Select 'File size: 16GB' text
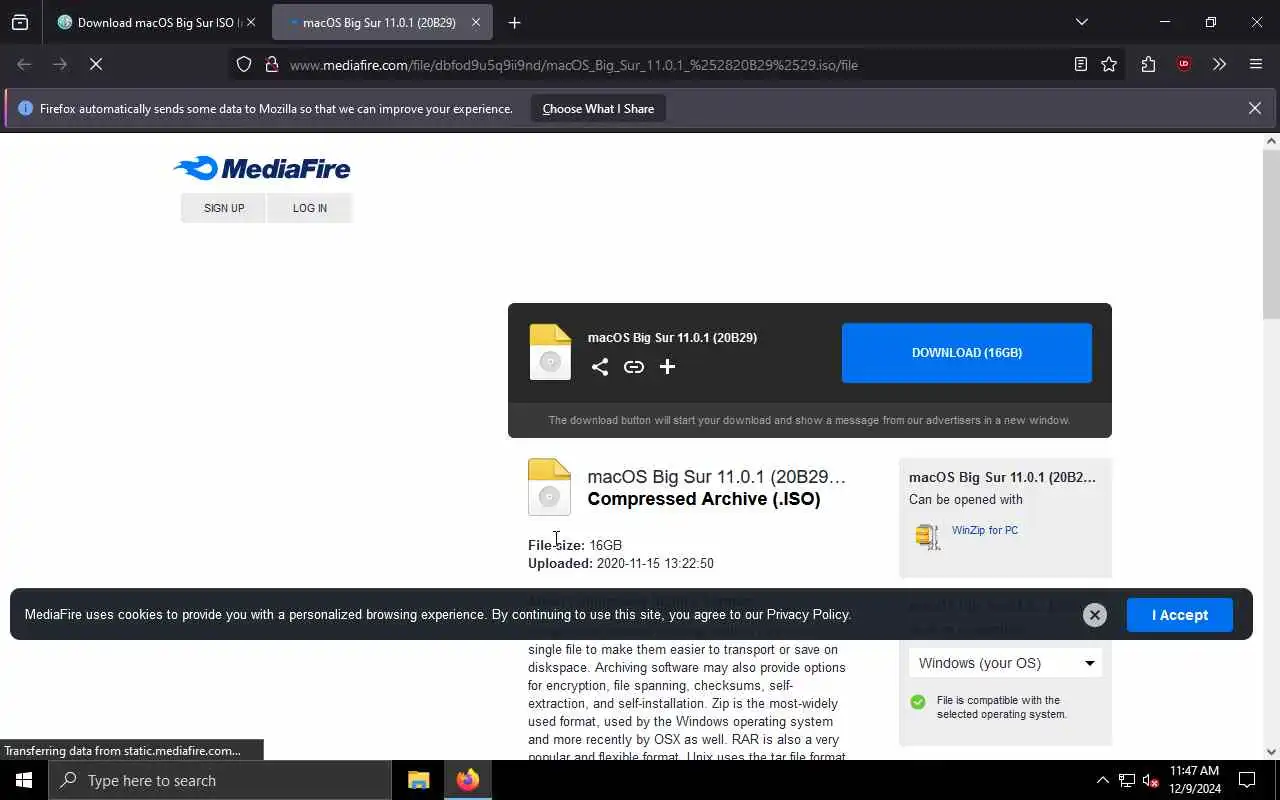1280x800 pixels. click(575, 545)
